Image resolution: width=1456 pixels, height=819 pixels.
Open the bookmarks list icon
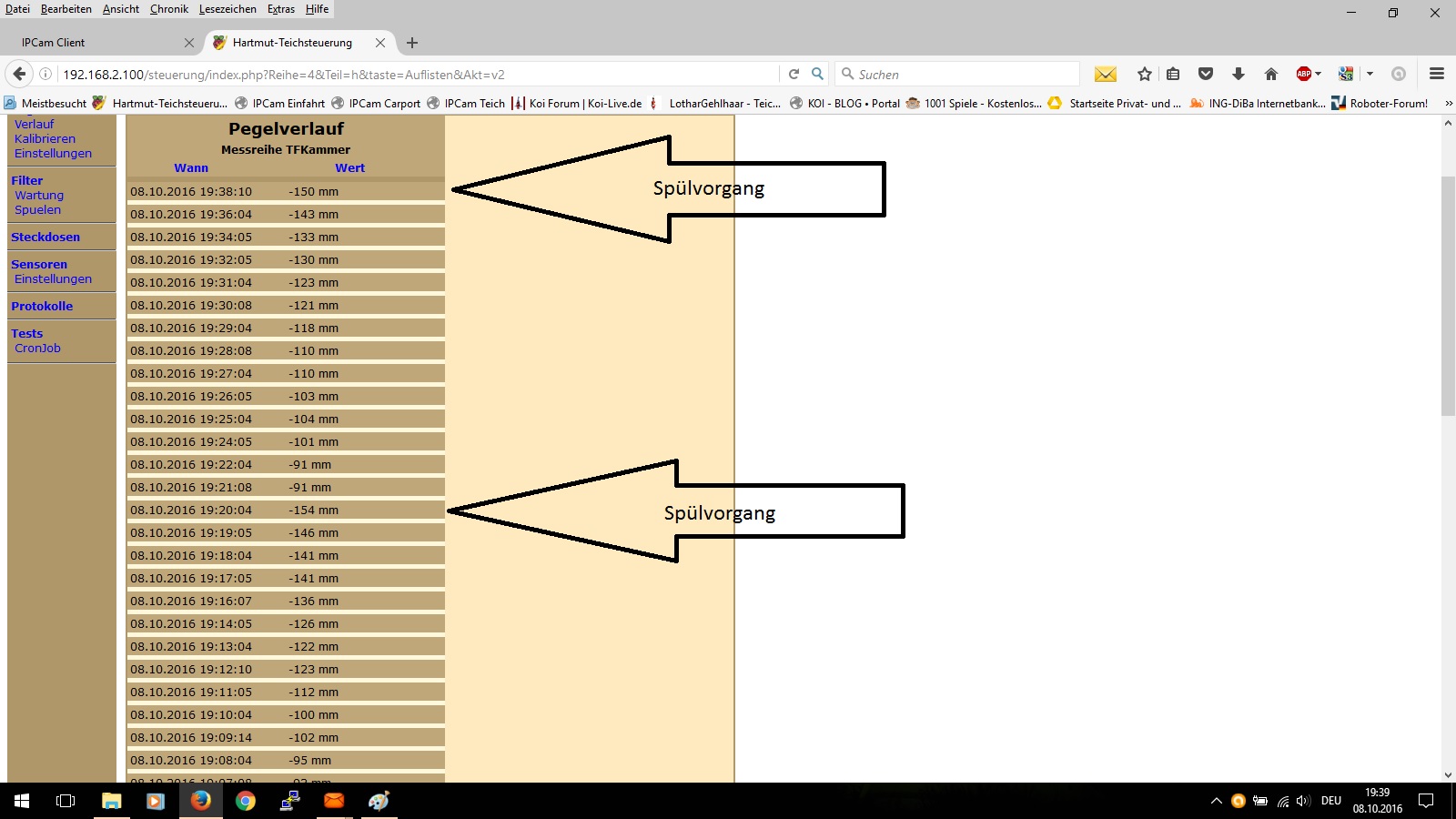pyautogui.click(x=1173, y=74)
